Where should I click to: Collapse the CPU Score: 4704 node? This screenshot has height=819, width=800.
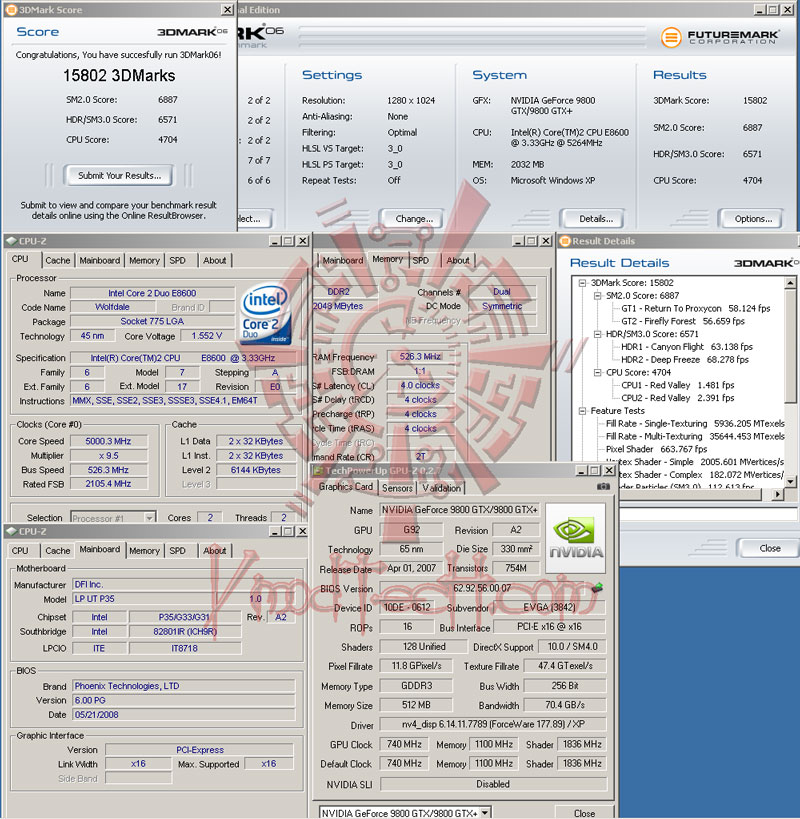[x=597, y=372]
